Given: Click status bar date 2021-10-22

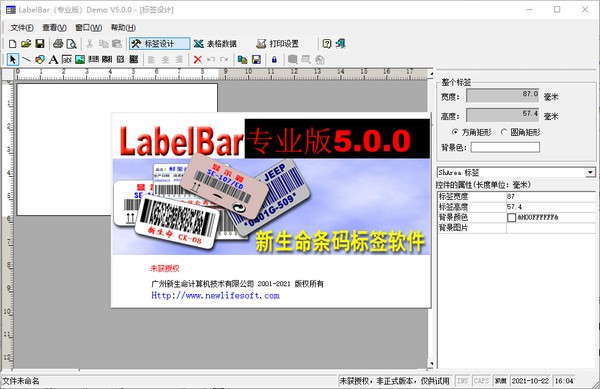Looking at the screenshot, I should click(x=530, y=381).
